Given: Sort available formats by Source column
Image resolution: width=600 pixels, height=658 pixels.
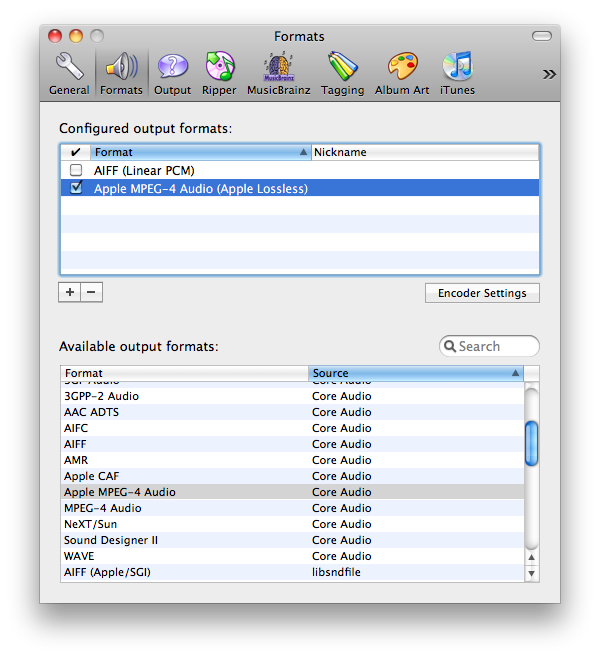Looking at the screenshot, I should [x=416, y=373].
